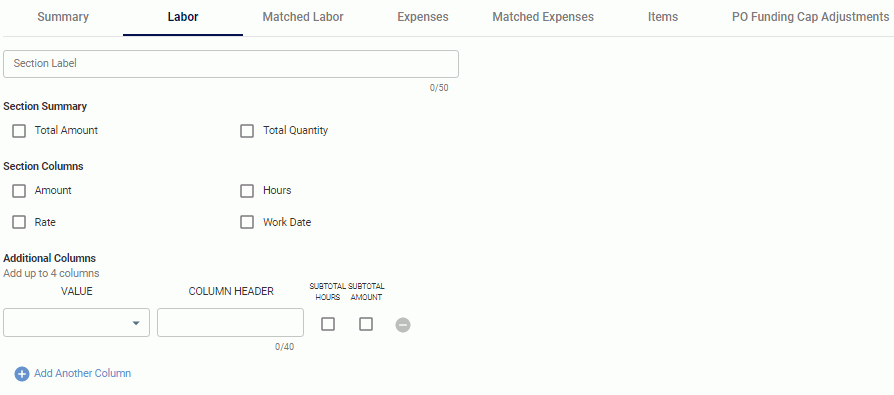Screen dimensions: 894x395
Task: Click the gray minus remove-column icon
Action: point(403,325)
